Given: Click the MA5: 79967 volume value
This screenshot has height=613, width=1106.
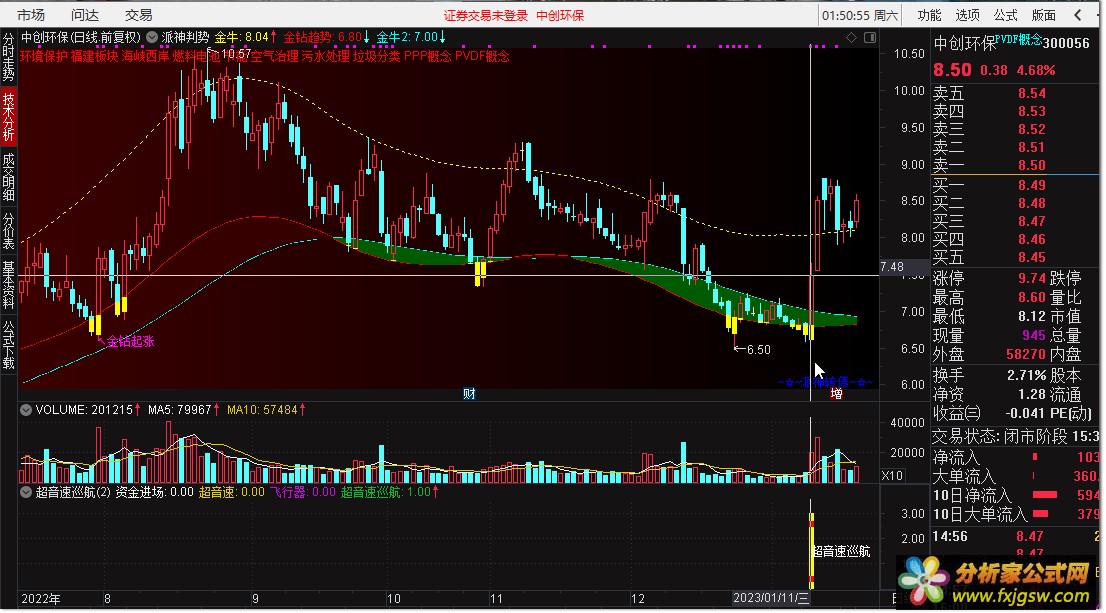Looking at the screenshot, I should [x=183, y=410].
